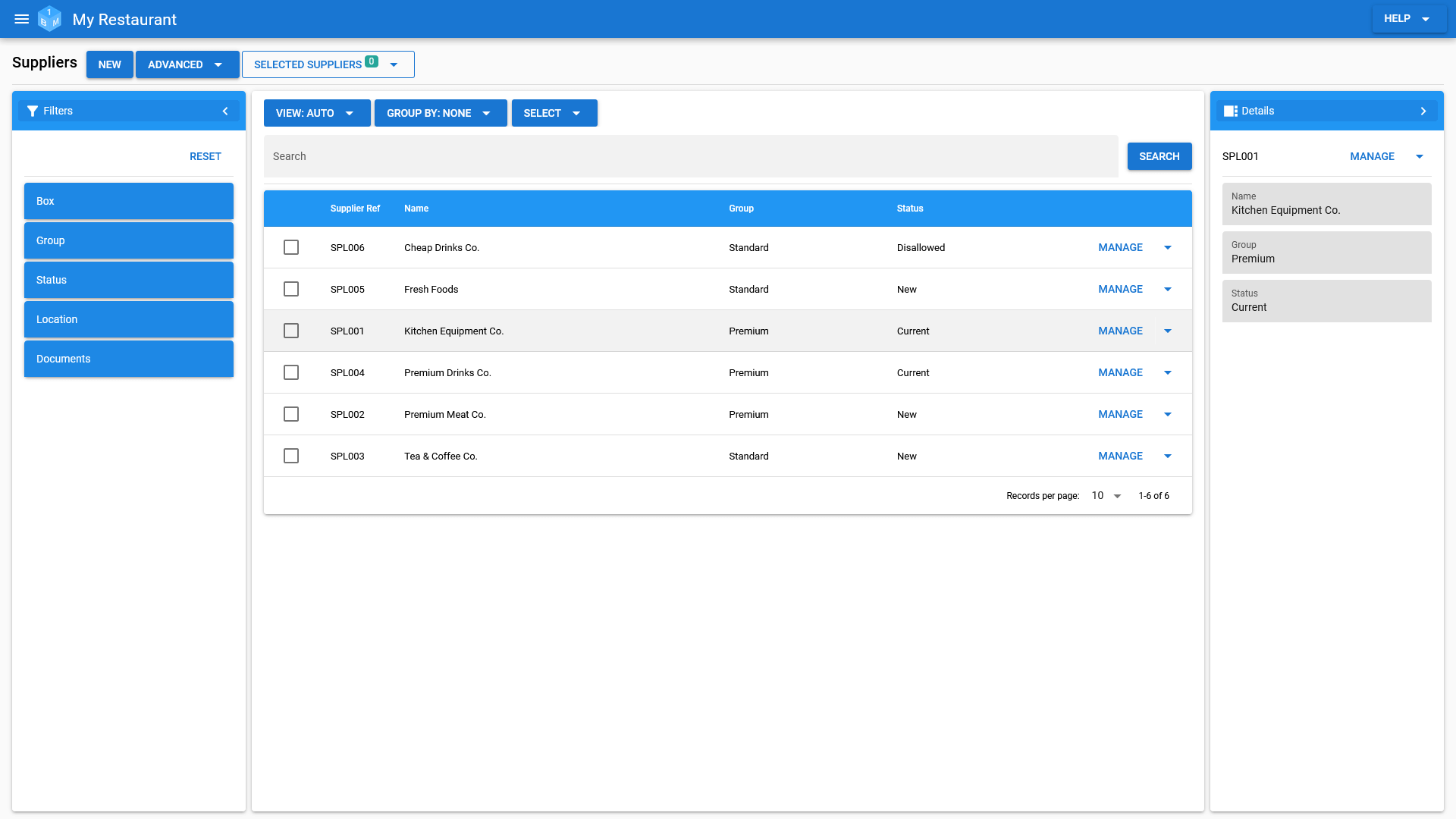Toggle checkbox for Kitchen Equipment Co.

291,330
